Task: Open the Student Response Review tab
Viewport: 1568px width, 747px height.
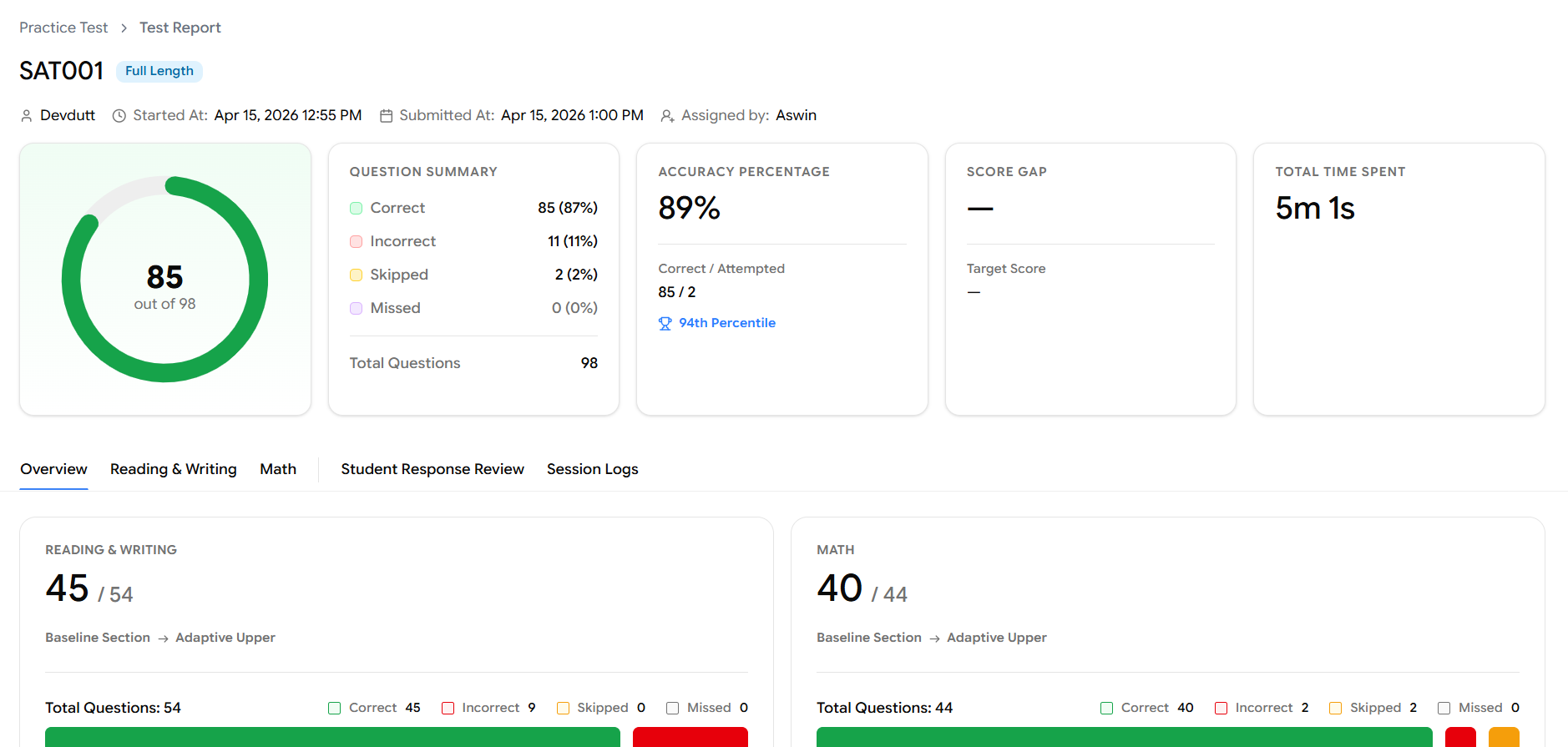Action: (432, 469)
